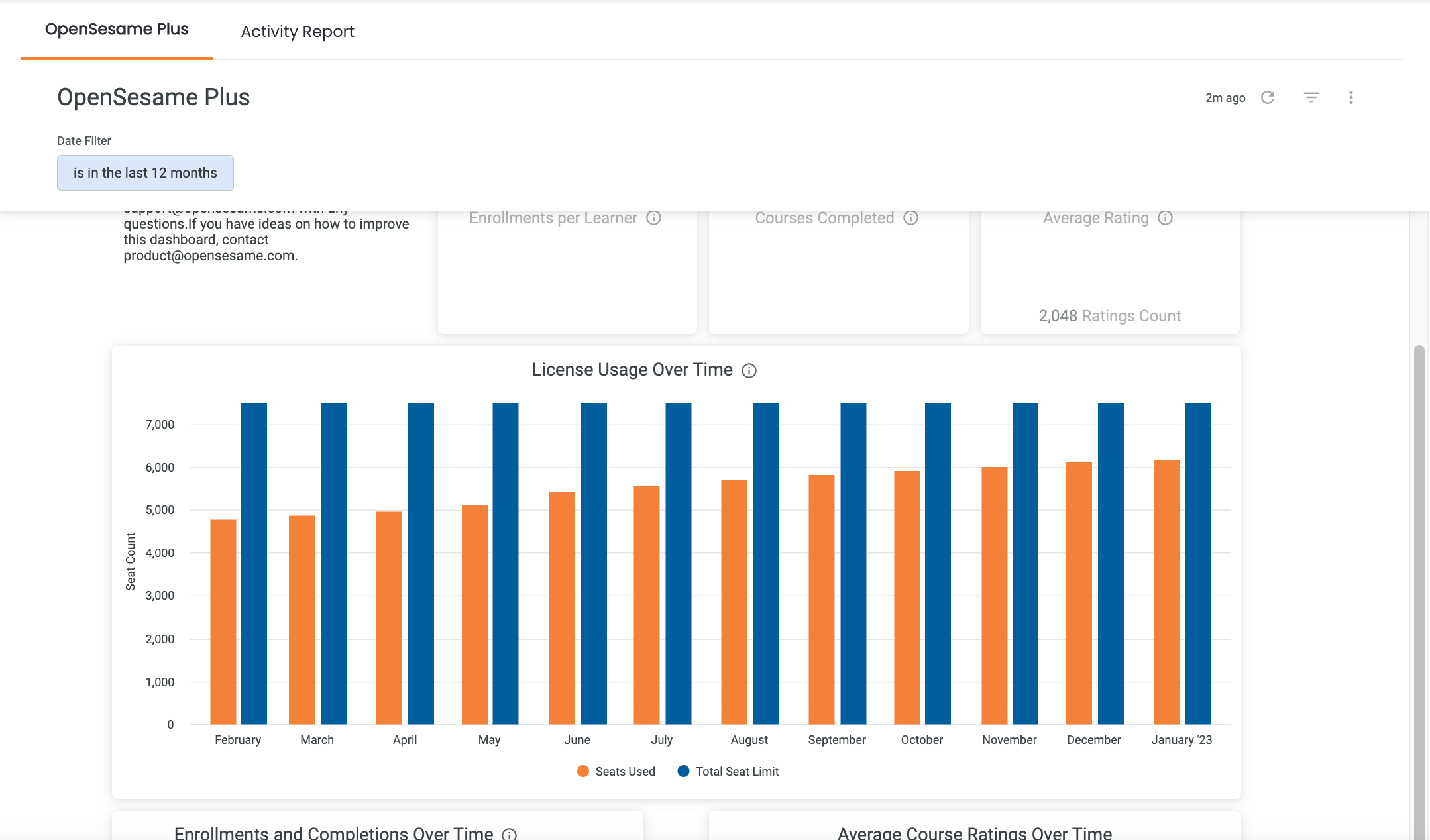Select June Seats Used orange bar
This screenshot has height=840, width=1430.
pyautogui.click(x=562, y=607)
